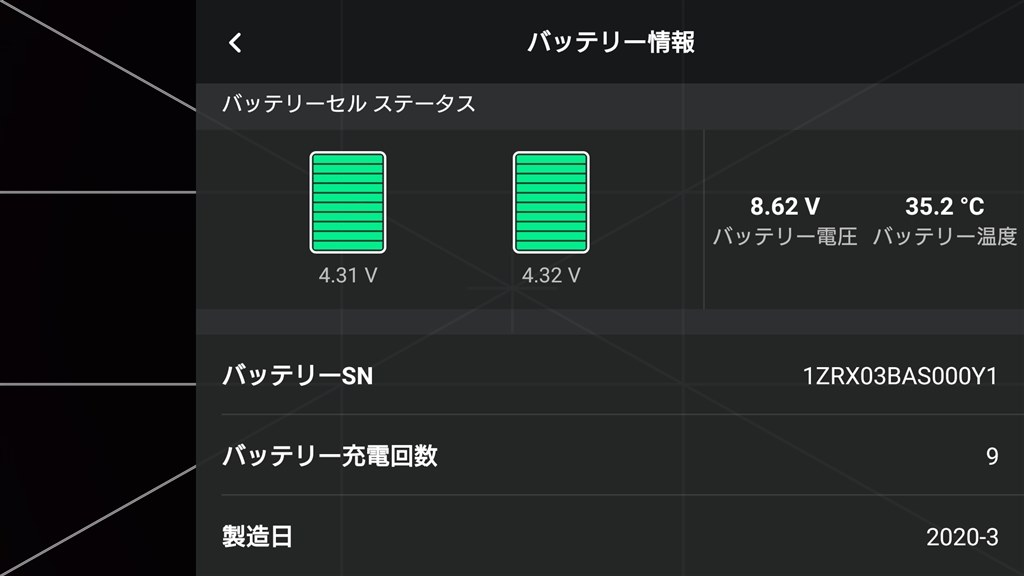The height and width of the screenshot is (576, 1024).
Task: Click serial number 1ZRX03BAS000Y1
Action: [900, 376]
